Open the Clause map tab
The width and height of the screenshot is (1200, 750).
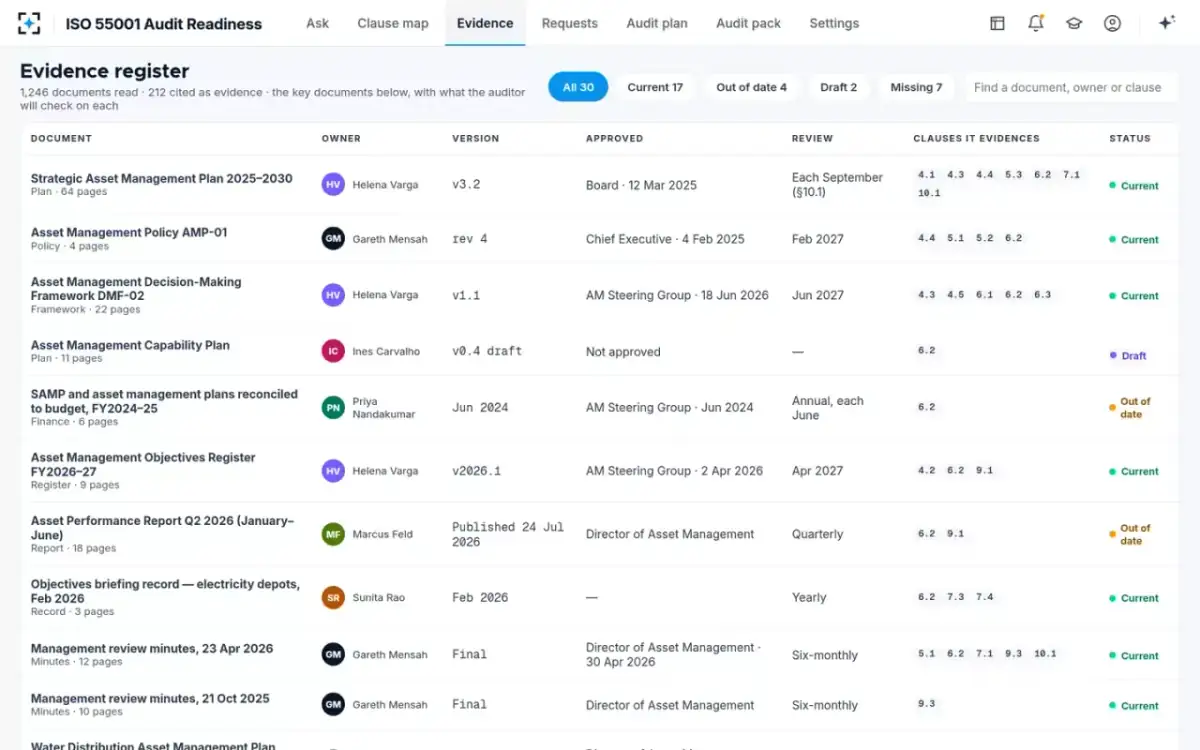point(393,23)
